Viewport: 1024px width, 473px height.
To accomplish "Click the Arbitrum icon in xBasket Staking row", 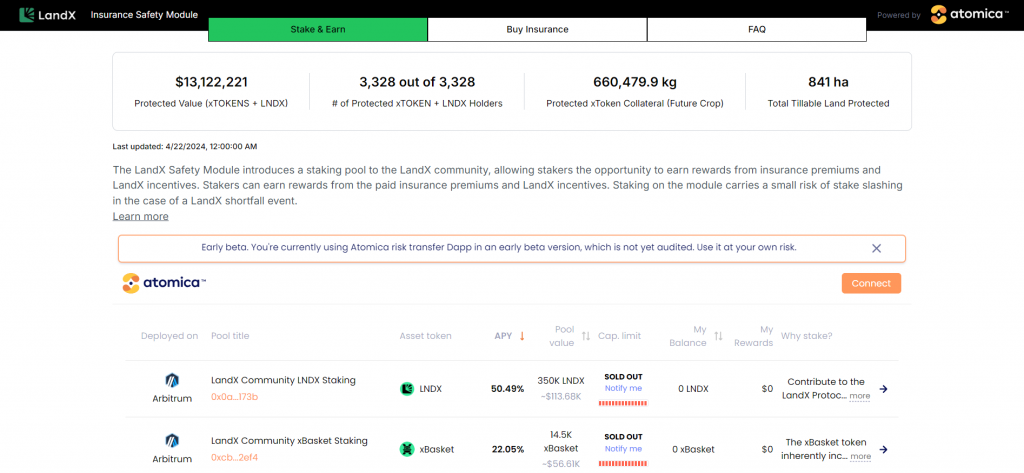I will (172, 441).
